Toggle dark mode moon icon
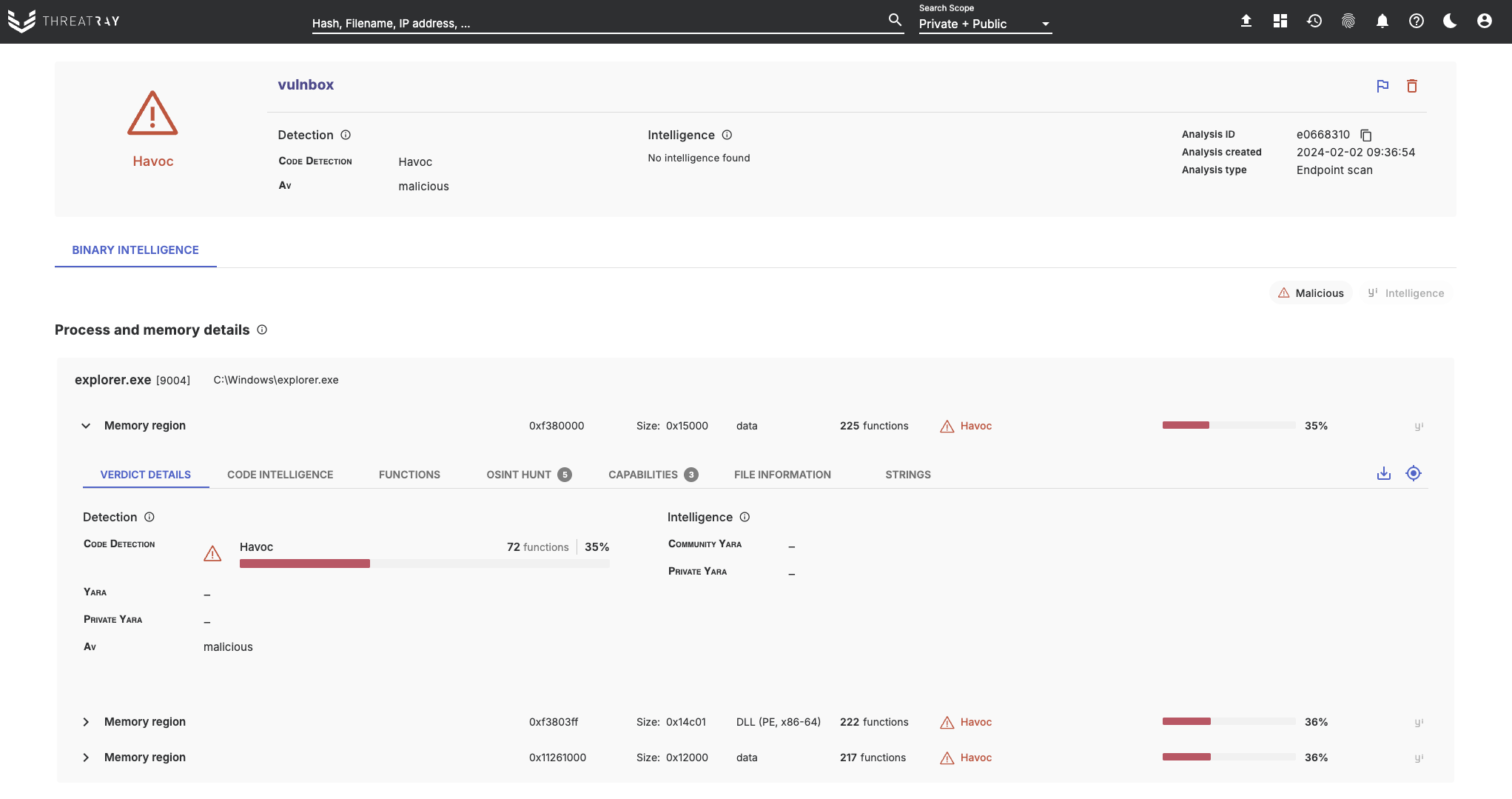 point(1451,21)
